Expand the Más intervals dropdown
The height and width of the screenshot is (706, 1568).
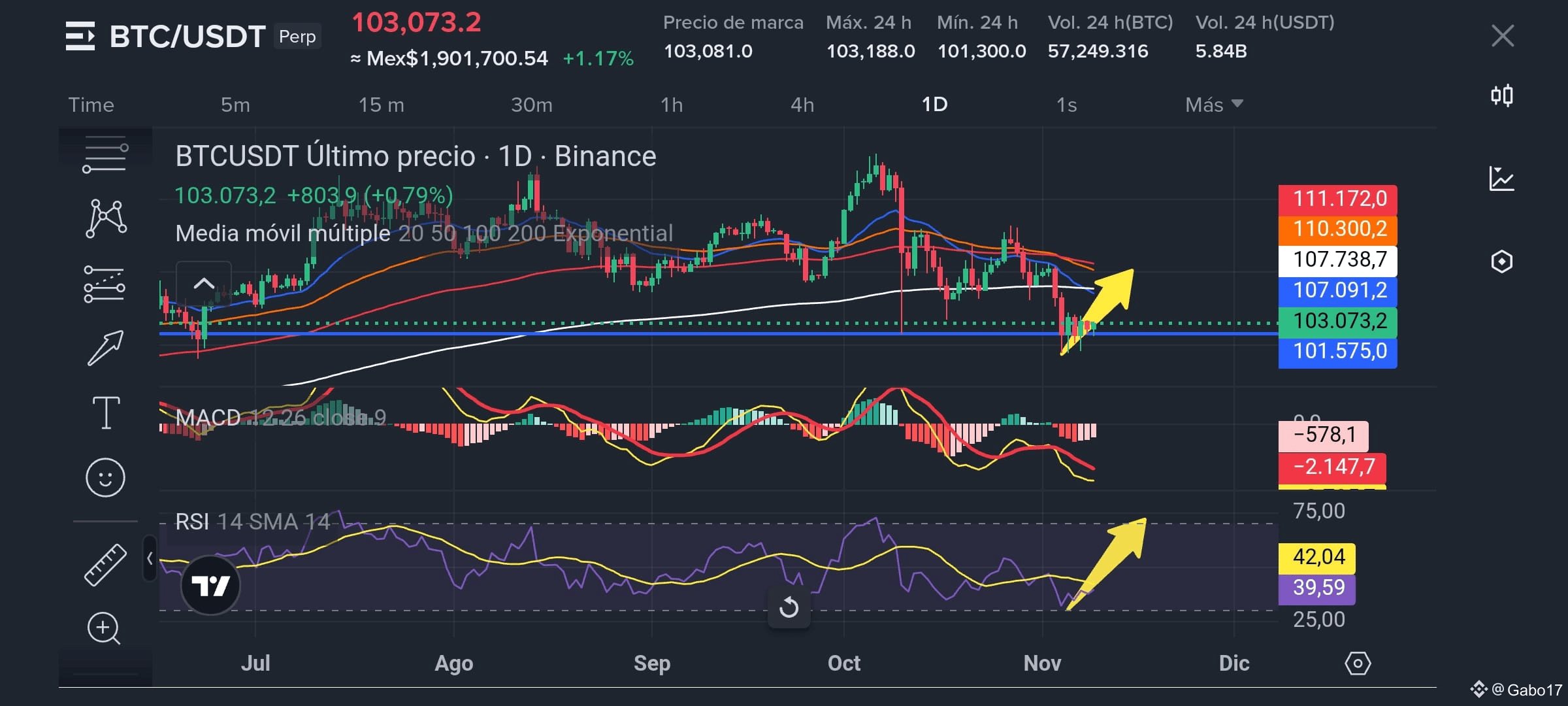pos(1214,105)
